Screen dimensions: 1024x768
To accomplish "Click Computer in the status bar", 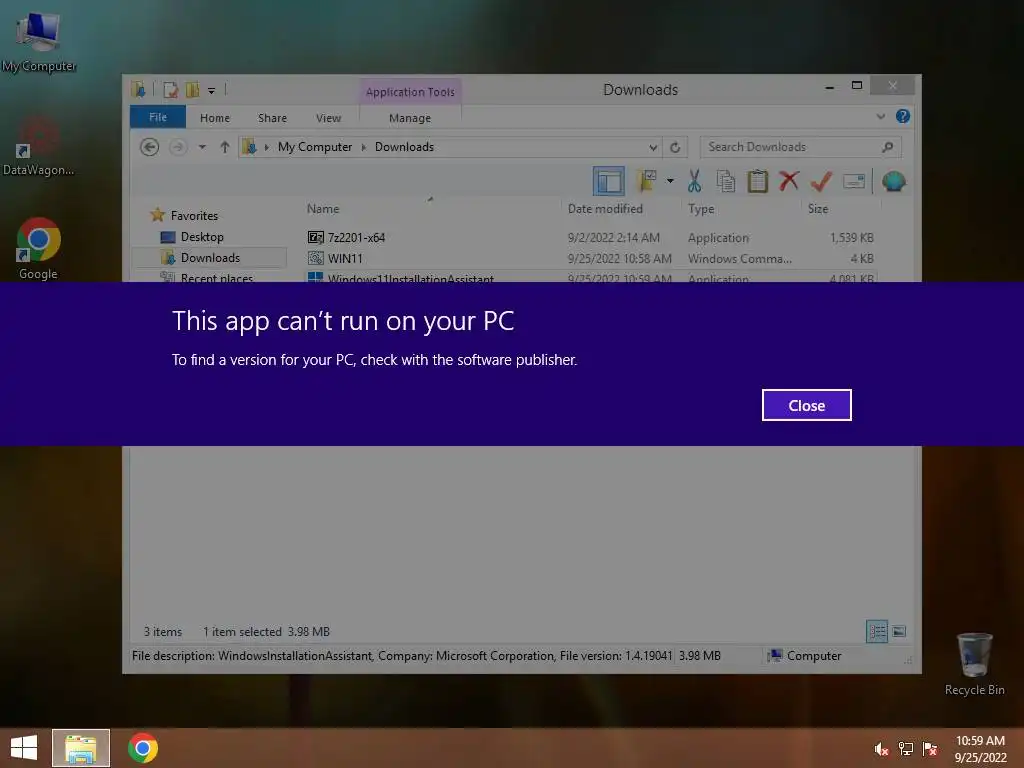I will pos(805,656).
